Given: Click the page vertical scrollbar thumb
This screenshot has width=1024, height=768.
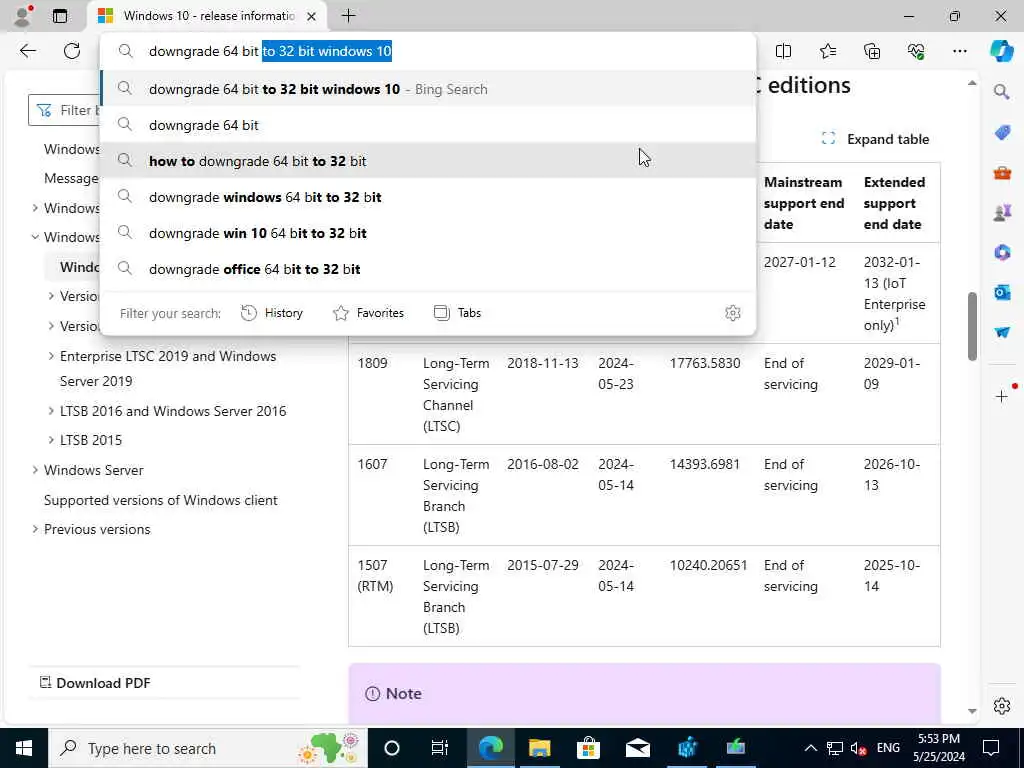Looking at the screenshot, I should (972, 326).
